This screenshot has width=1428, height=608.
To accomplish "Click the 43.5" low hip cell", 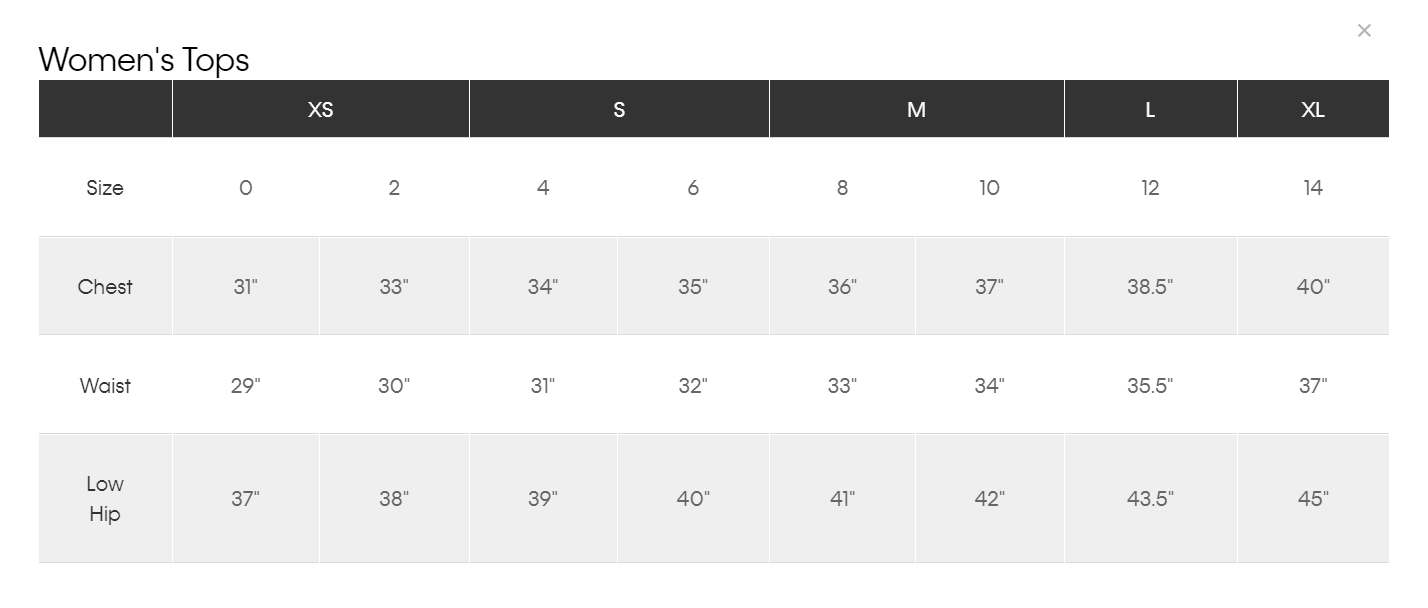I will click(x=1151, y=499).
